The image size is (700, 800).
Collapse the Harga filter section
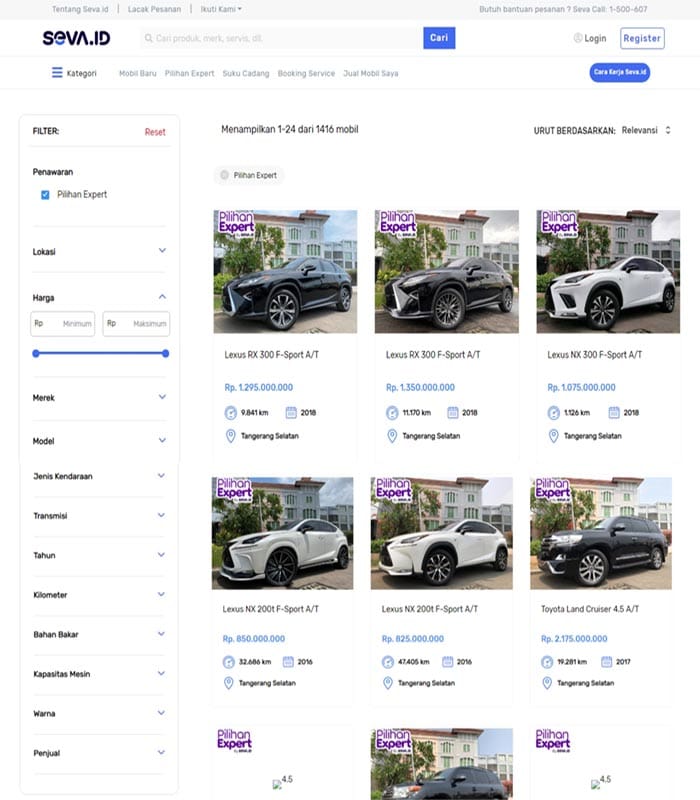(162, 296)
